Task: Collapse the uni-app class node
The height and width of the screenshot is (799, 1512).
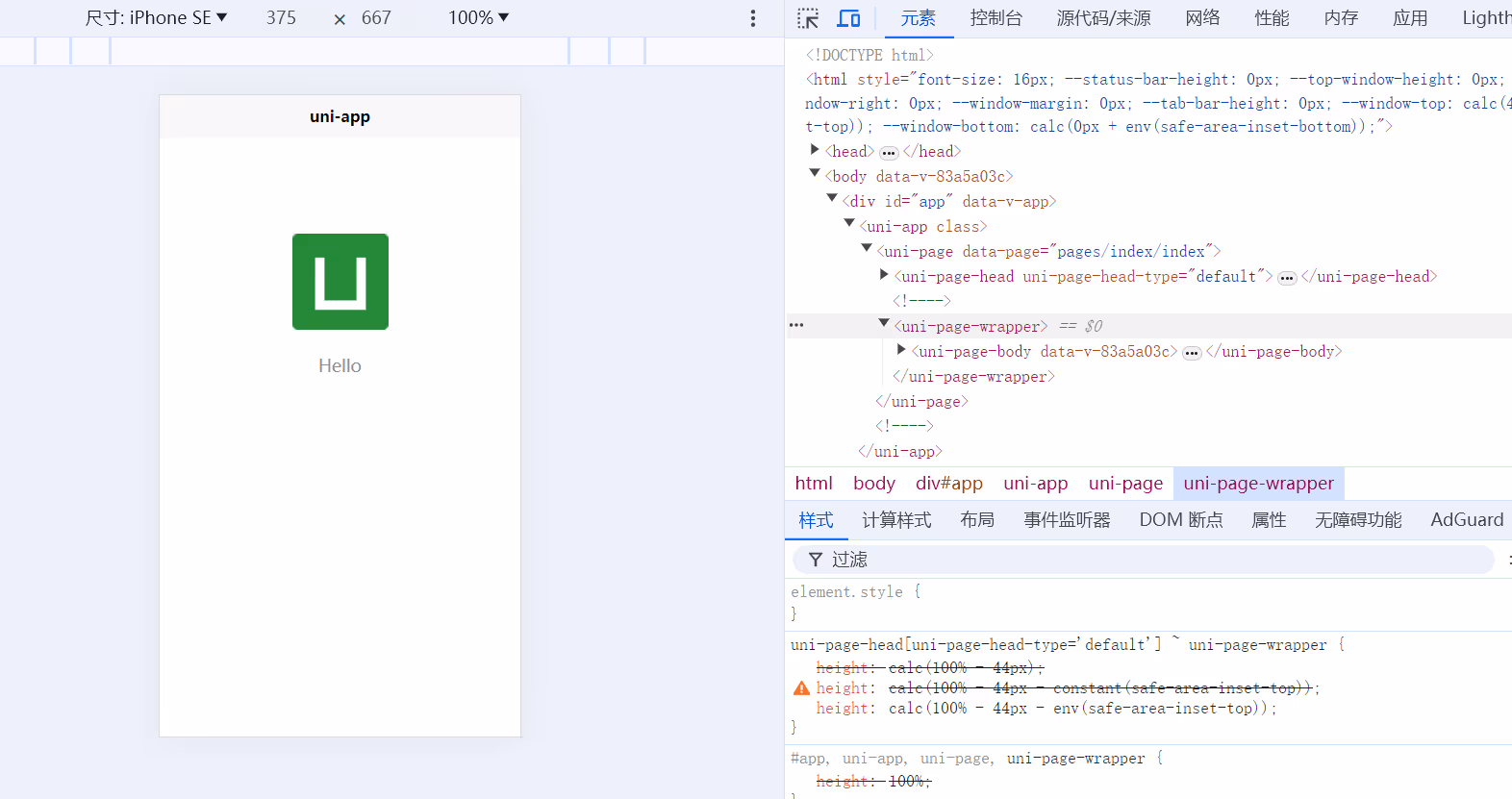Action: point(849,223)
